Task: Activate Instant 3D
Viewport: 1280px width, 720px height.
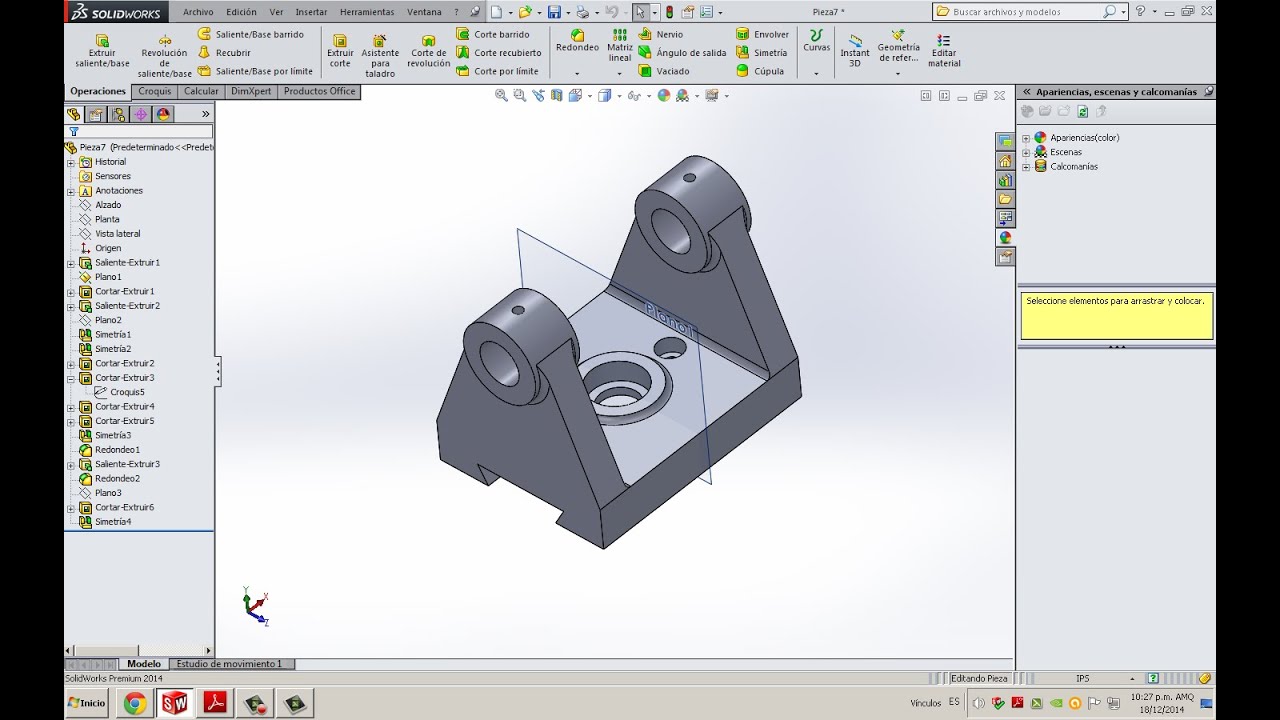Action: tap(854, 51)
